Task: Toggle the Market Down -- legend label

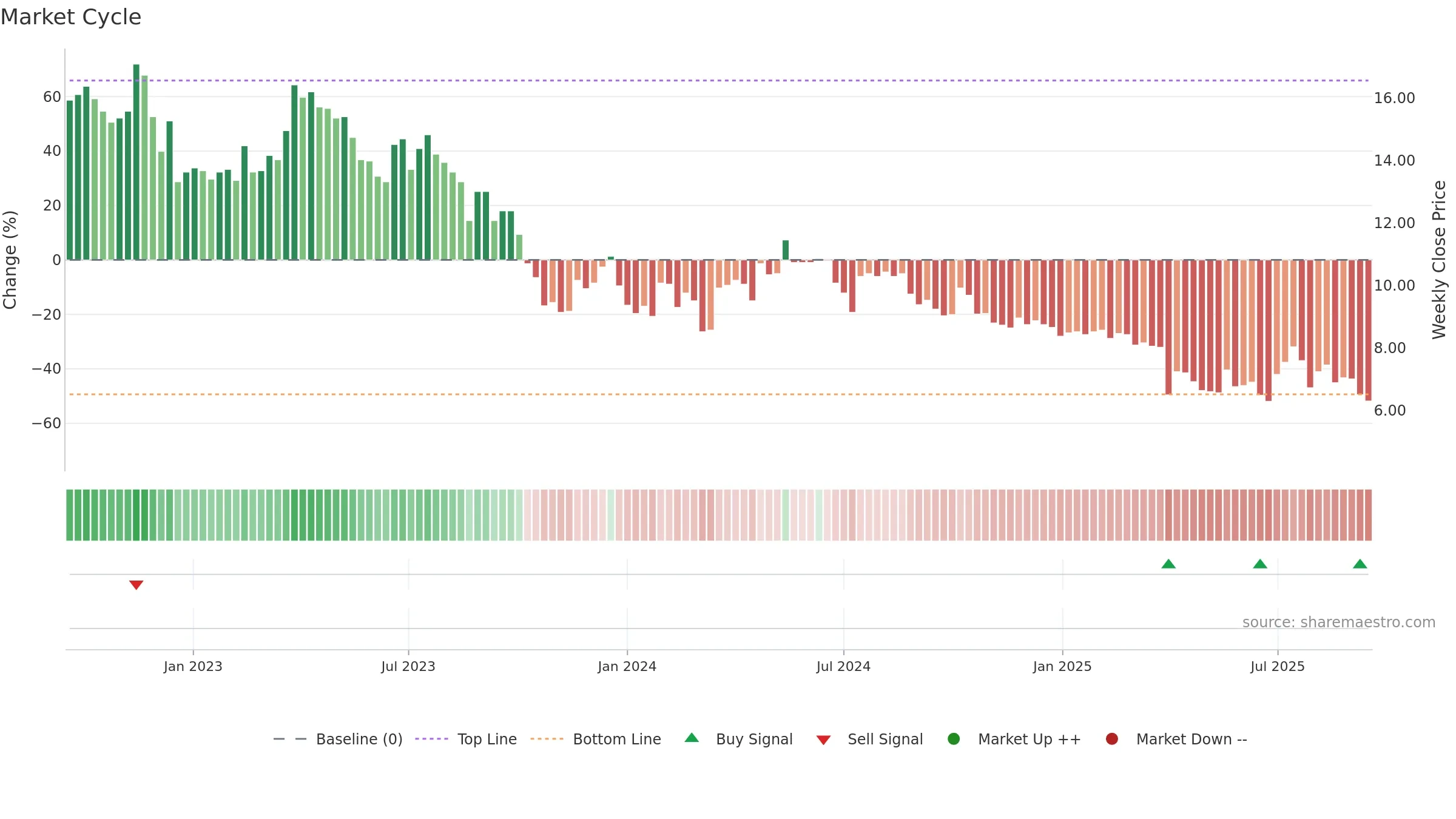Action: click(x=1191, y=740)
